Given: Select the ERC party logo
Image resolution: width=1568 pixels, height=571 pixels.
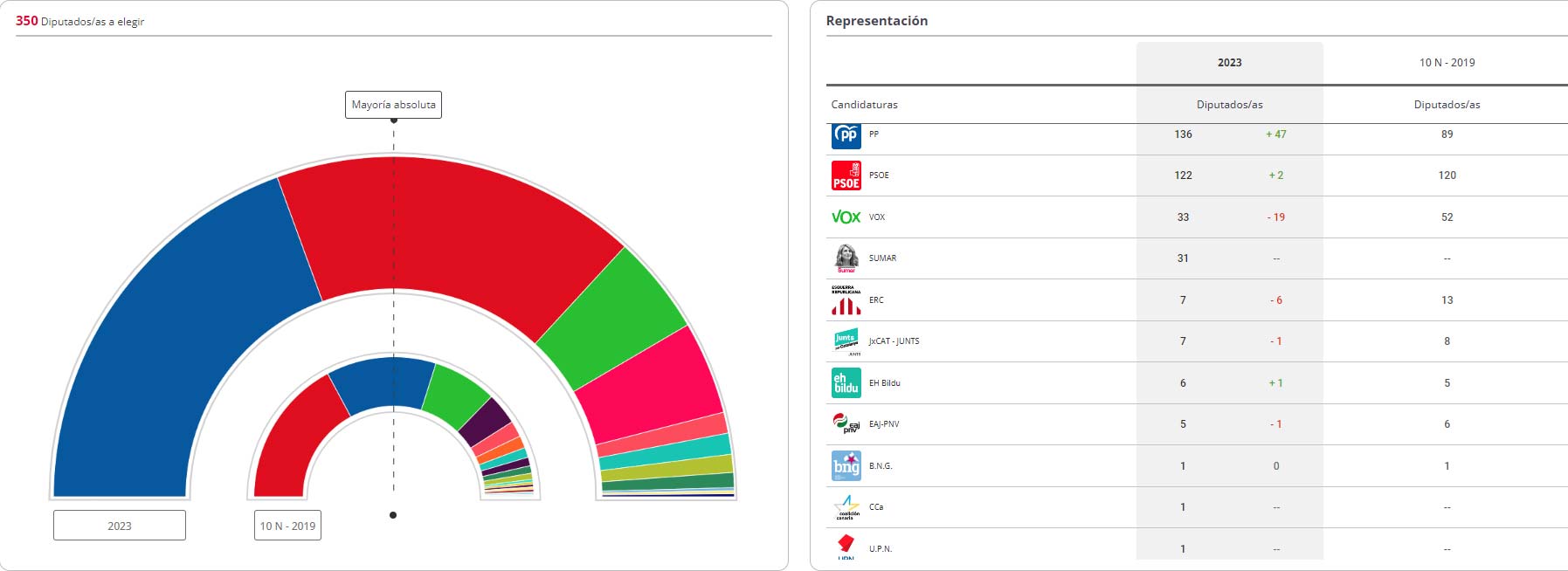Looking at the screenshot, I should [846, 299].
